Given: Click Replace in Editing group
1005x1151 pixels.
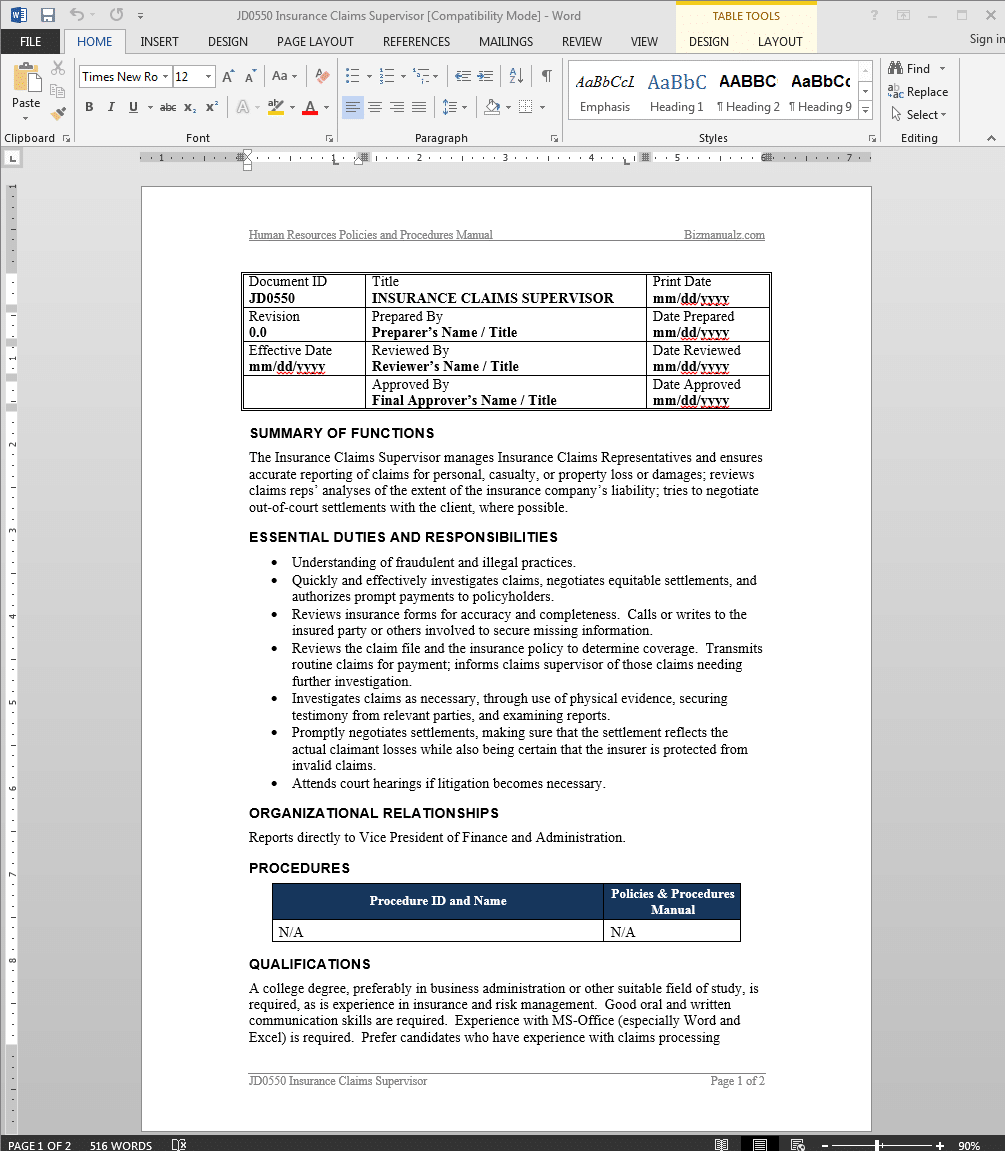Looking at the screenshot, I should [x=918, y=92].
